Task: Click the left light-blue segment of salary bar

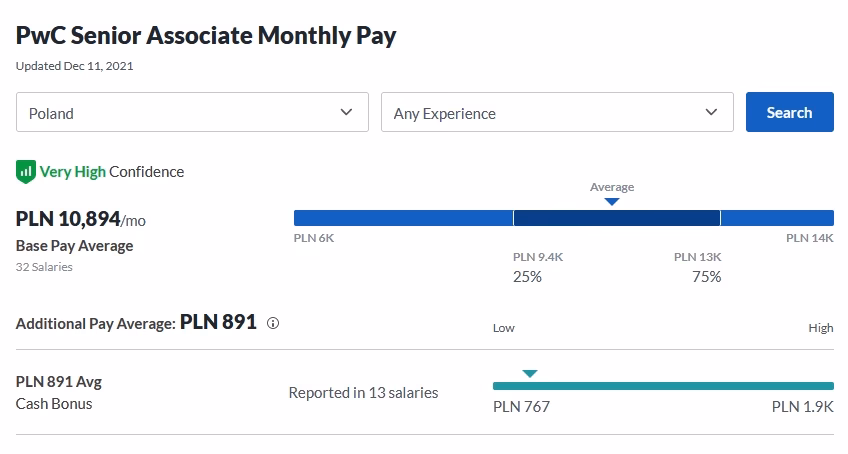Action: (403, 218)
